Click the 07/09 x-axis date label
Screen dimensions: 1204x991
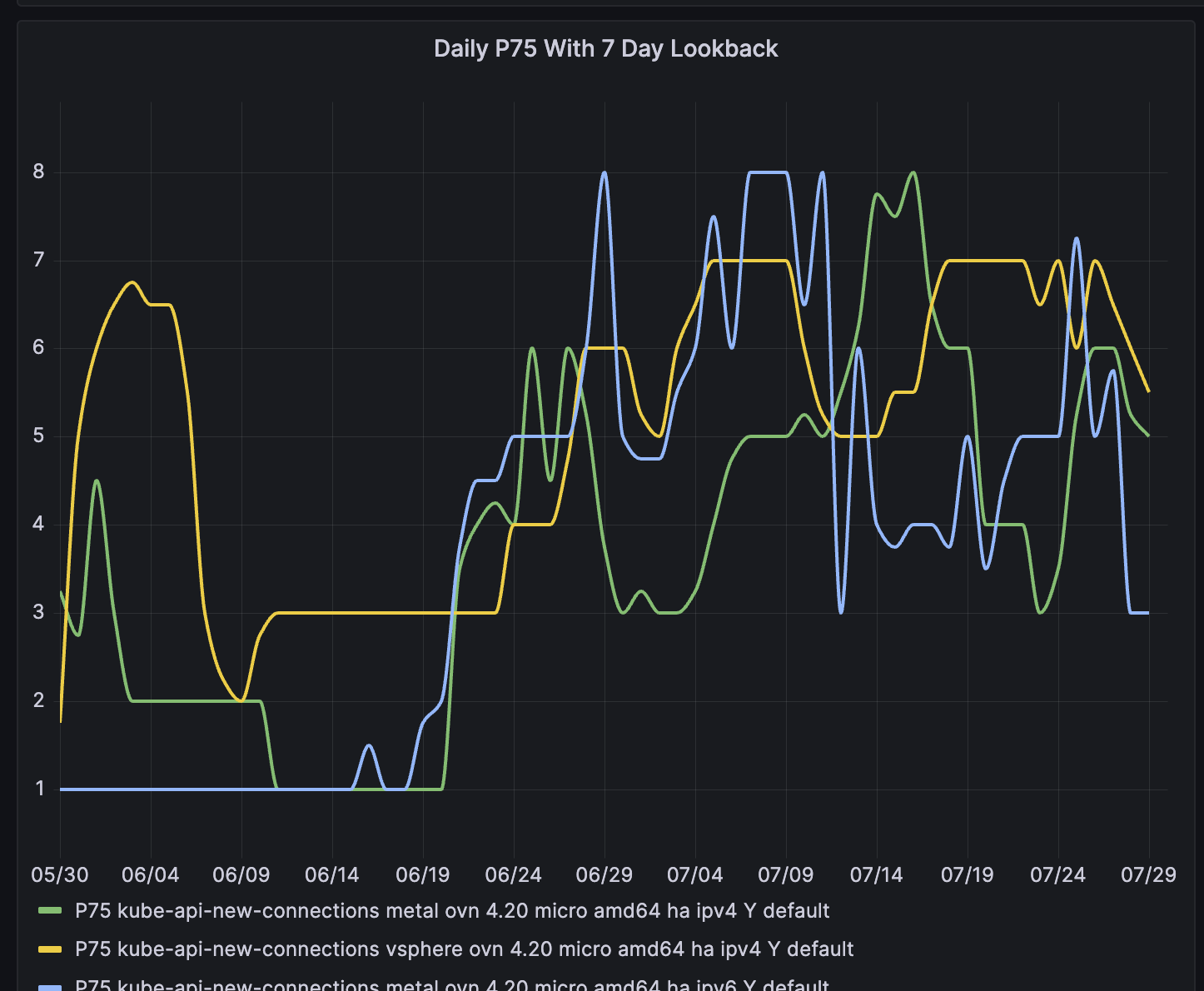[786, 874]
